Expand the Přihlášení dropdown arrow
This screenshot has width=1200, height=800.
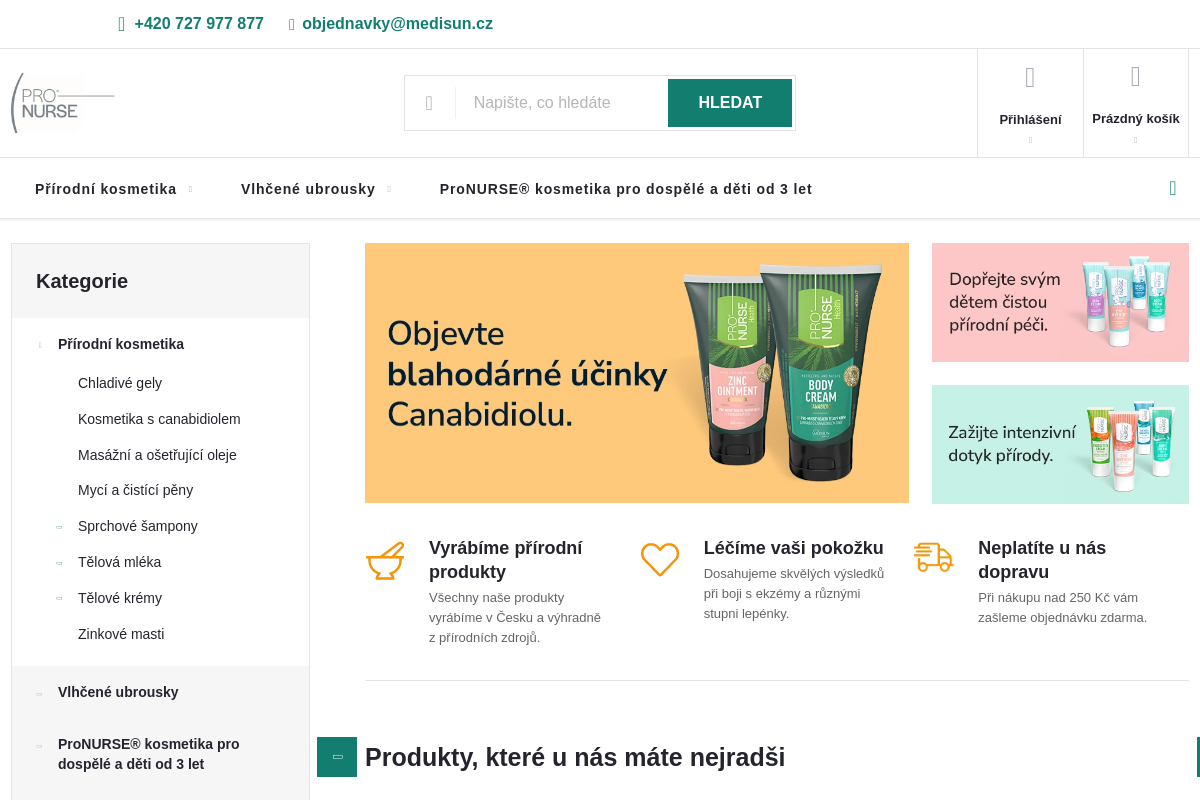(x=1030, y=140)
